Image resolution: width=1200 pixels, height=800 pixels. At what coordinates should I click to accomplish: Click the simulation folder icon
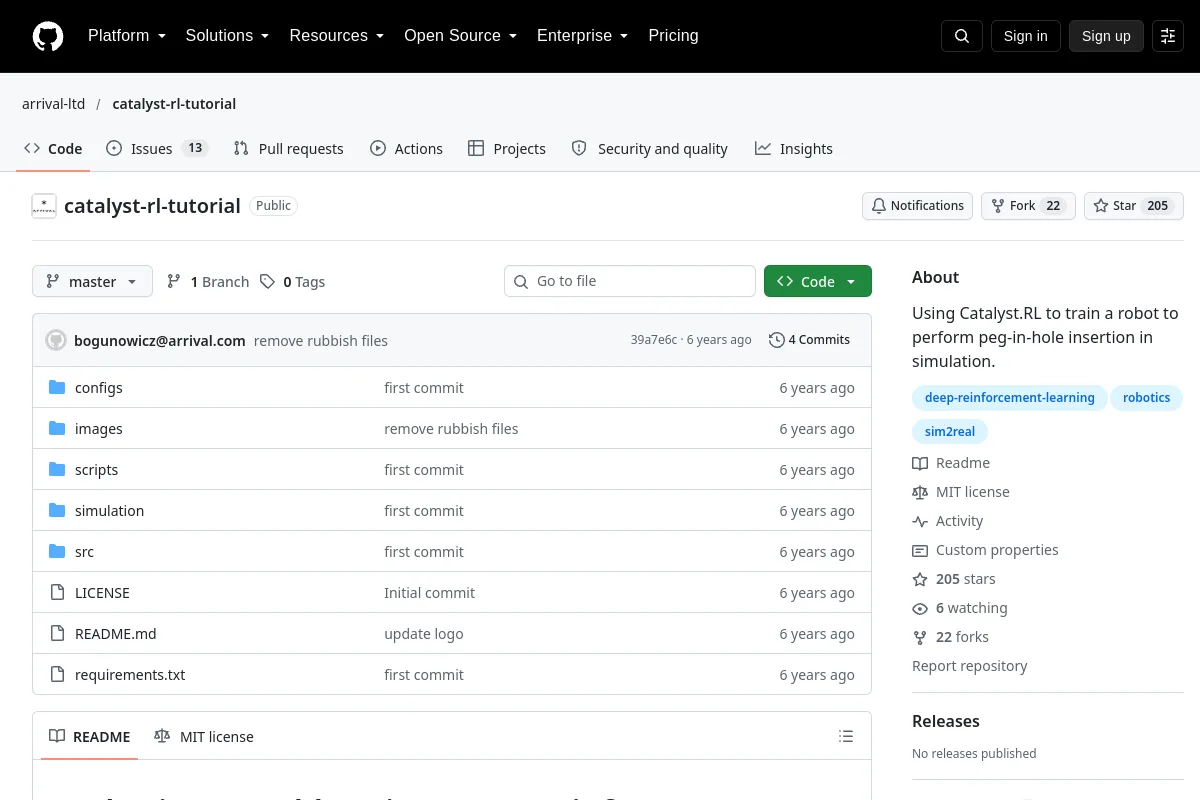[x=57, y=511]
